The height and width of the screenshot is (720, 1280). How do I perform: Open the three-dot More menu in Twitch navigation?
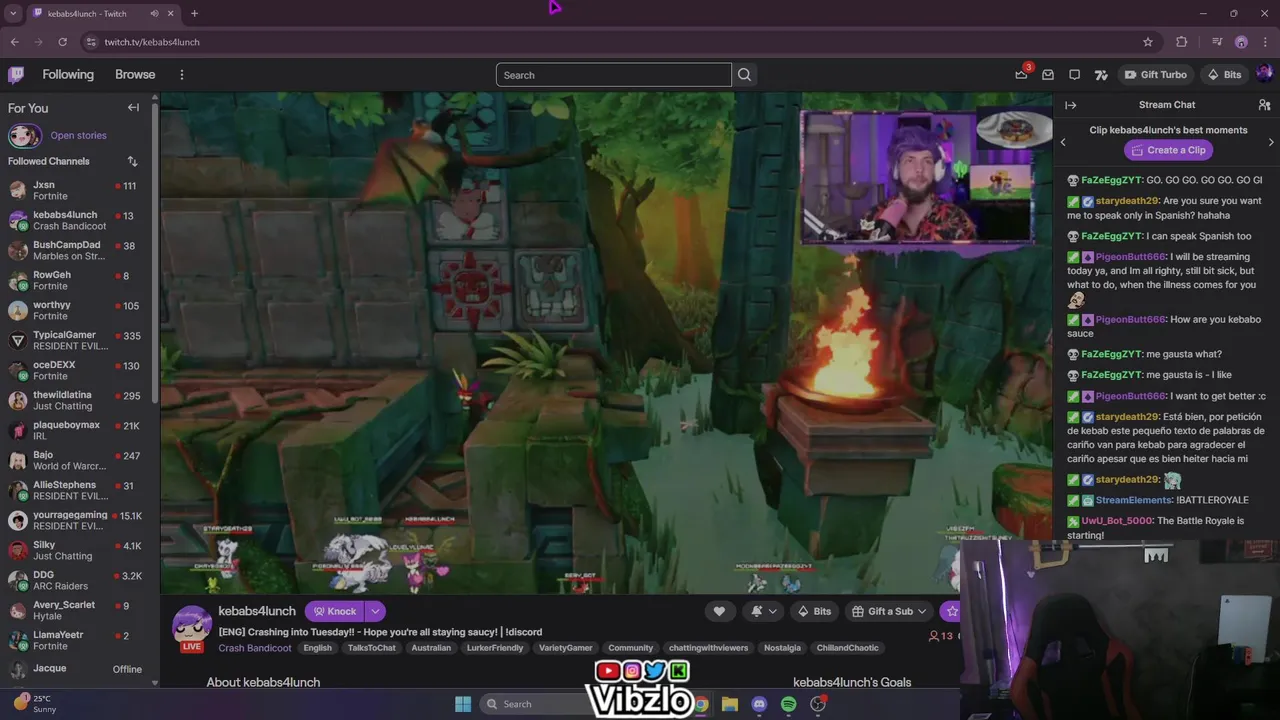click(x=181, y=75)
